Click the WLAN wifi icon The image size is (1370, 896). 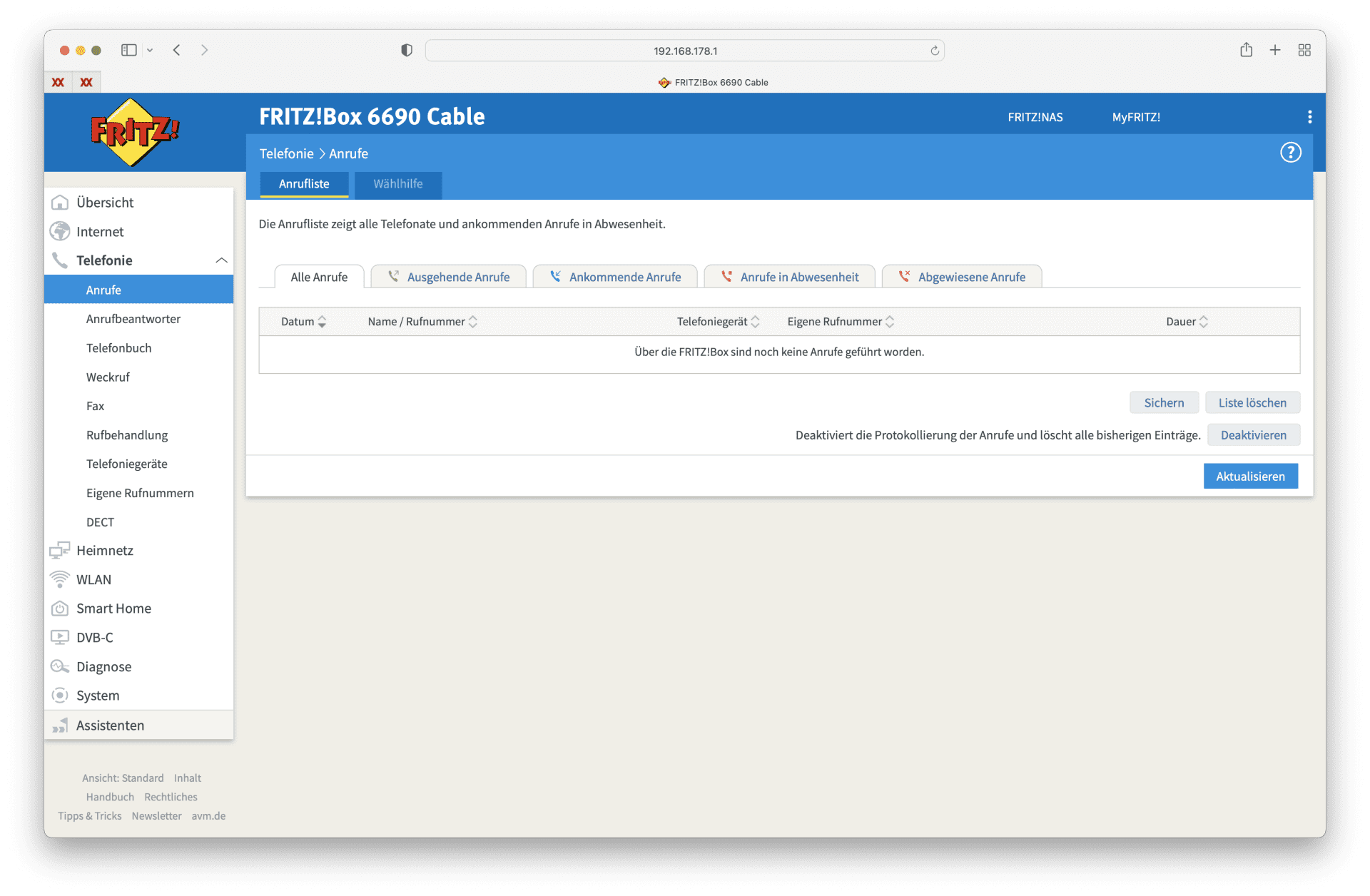point(60,579)
